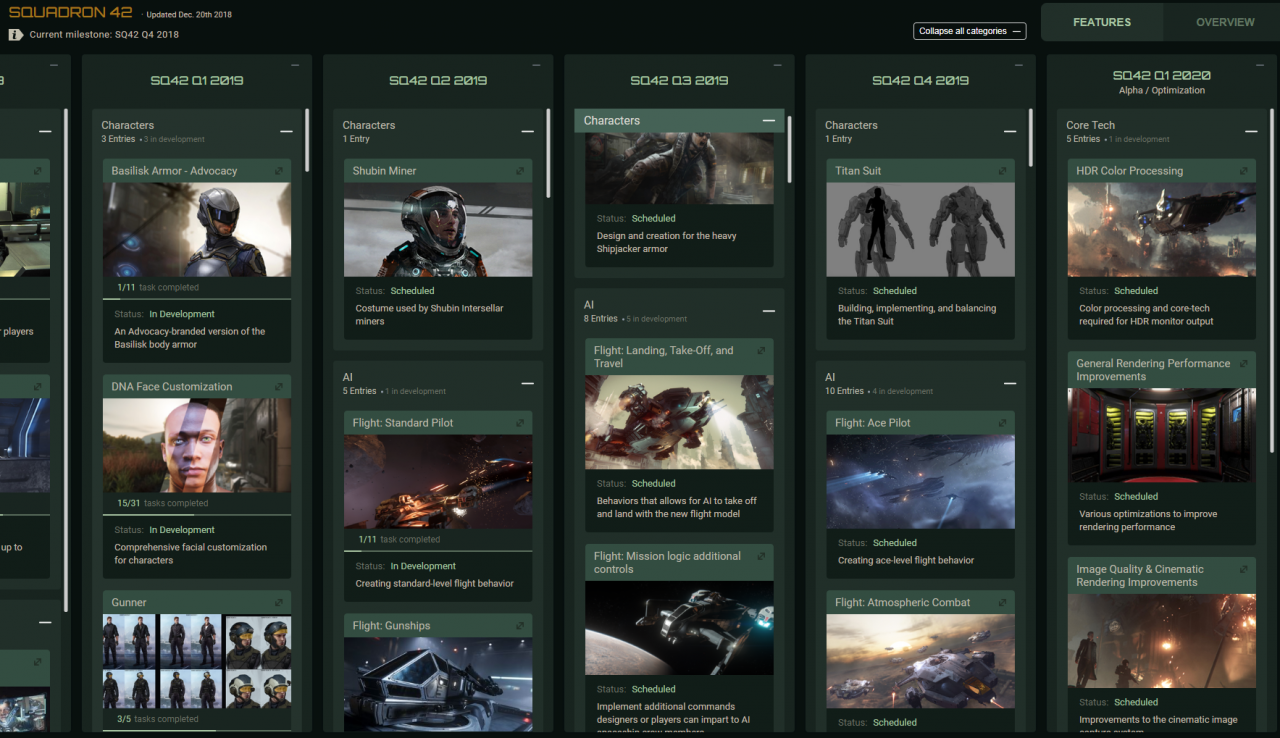Click the expand icon on DNA Face Customization
1280x738 pixels.
tap(278, 387)
